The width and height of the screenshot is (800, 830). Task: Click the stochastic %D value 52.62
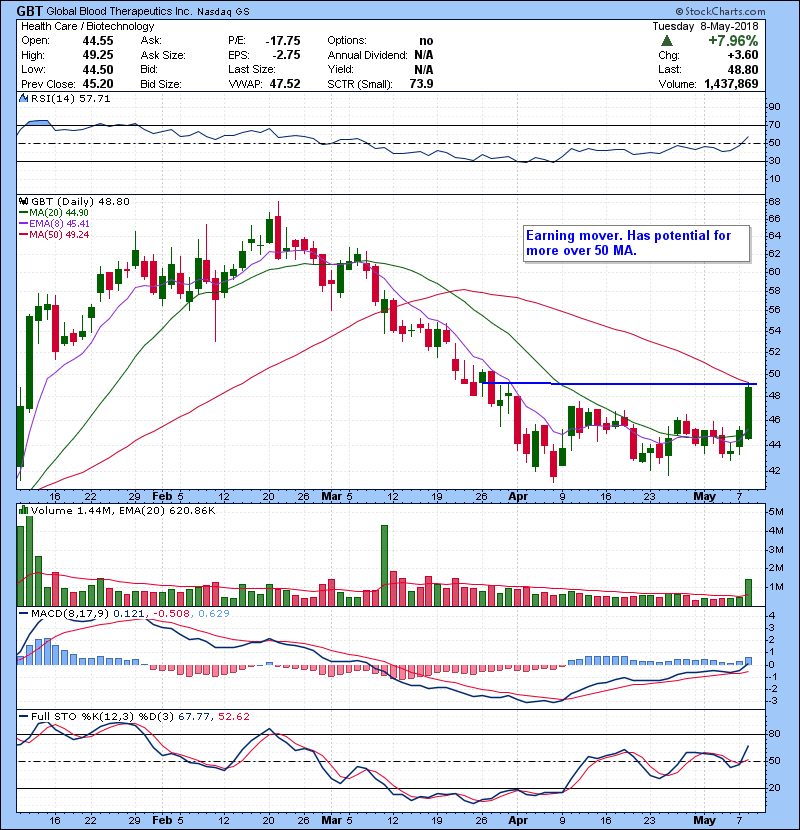pyautogui.click(x=233, y=717)
